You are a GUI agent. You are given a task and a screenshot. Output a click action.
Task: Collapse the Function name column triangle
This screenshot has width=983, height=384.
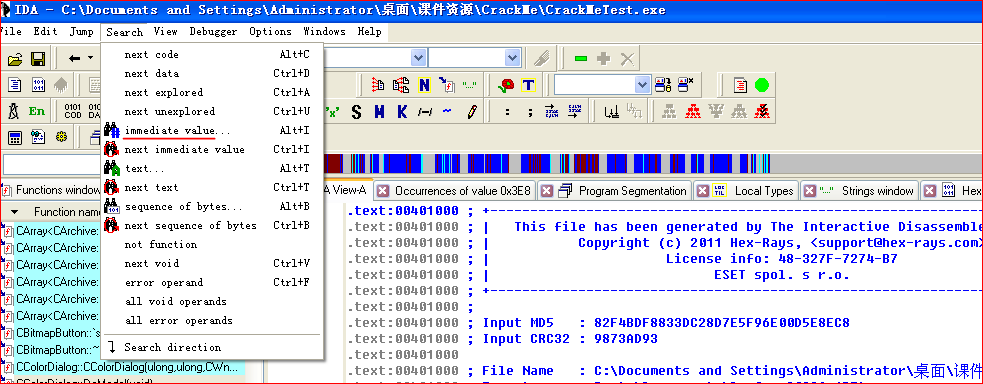[x=14, y=212]
